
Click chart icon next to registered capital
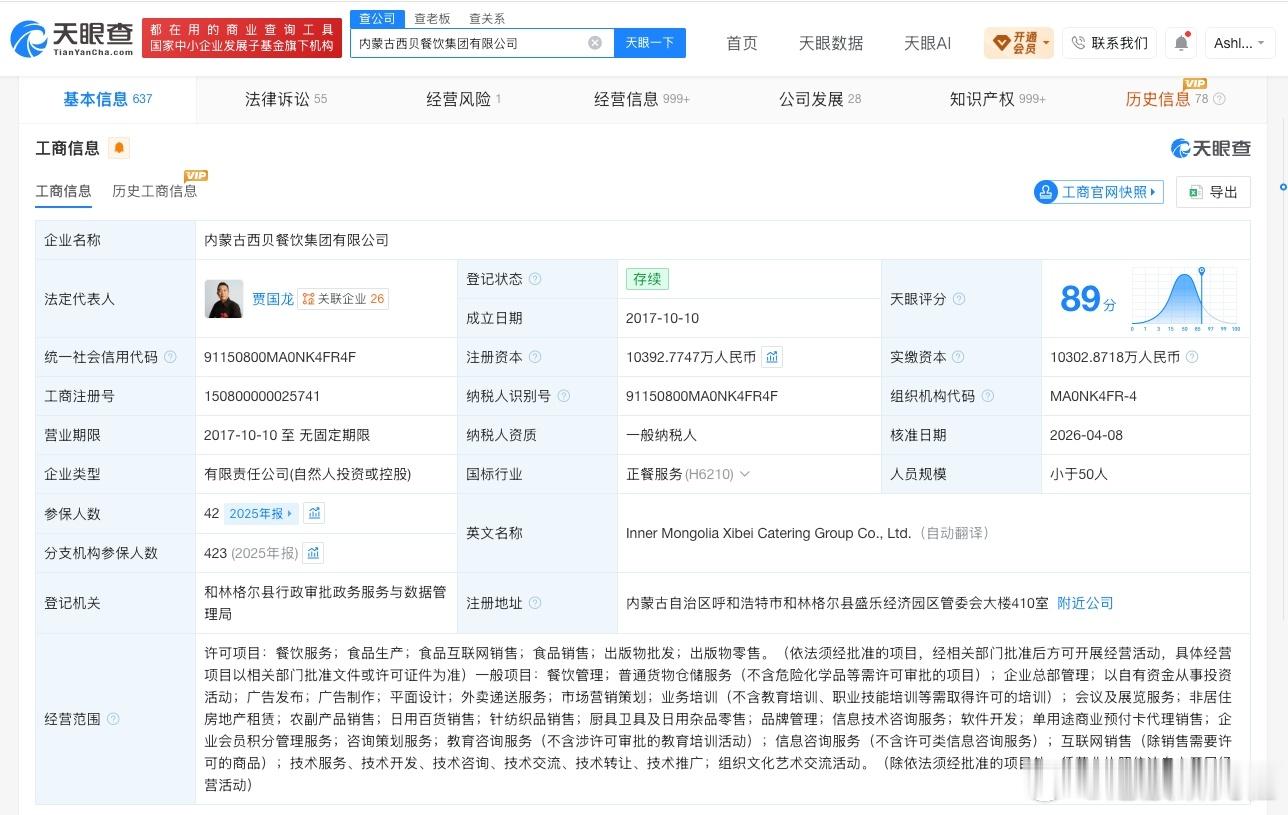772,357
